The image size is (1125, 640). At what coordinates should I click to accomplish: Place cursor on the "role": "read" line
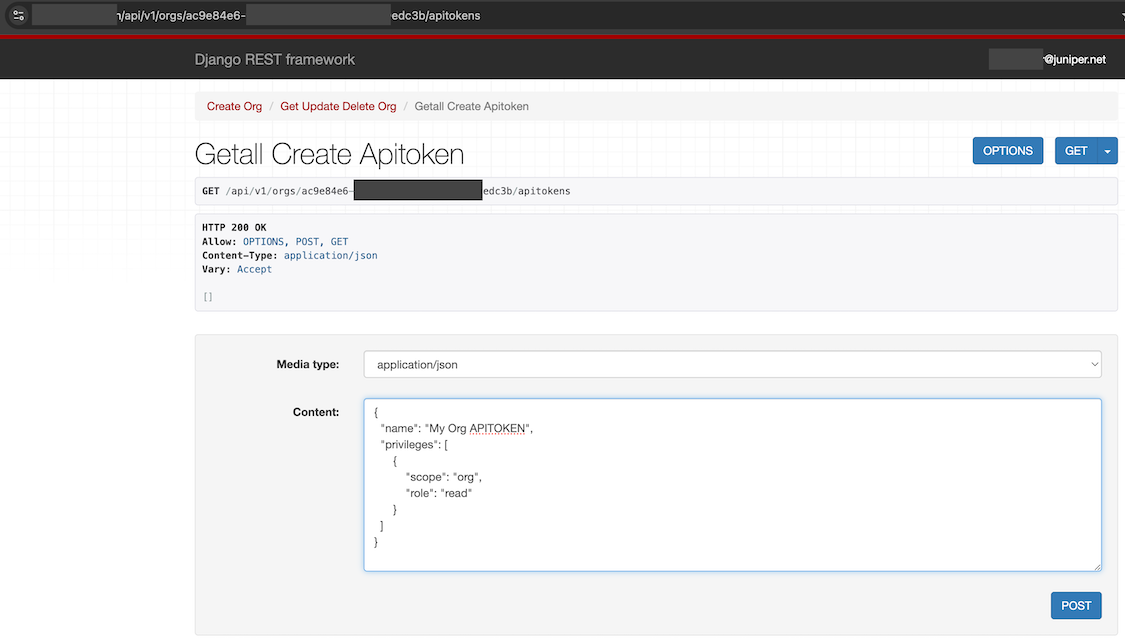(438, 493)
